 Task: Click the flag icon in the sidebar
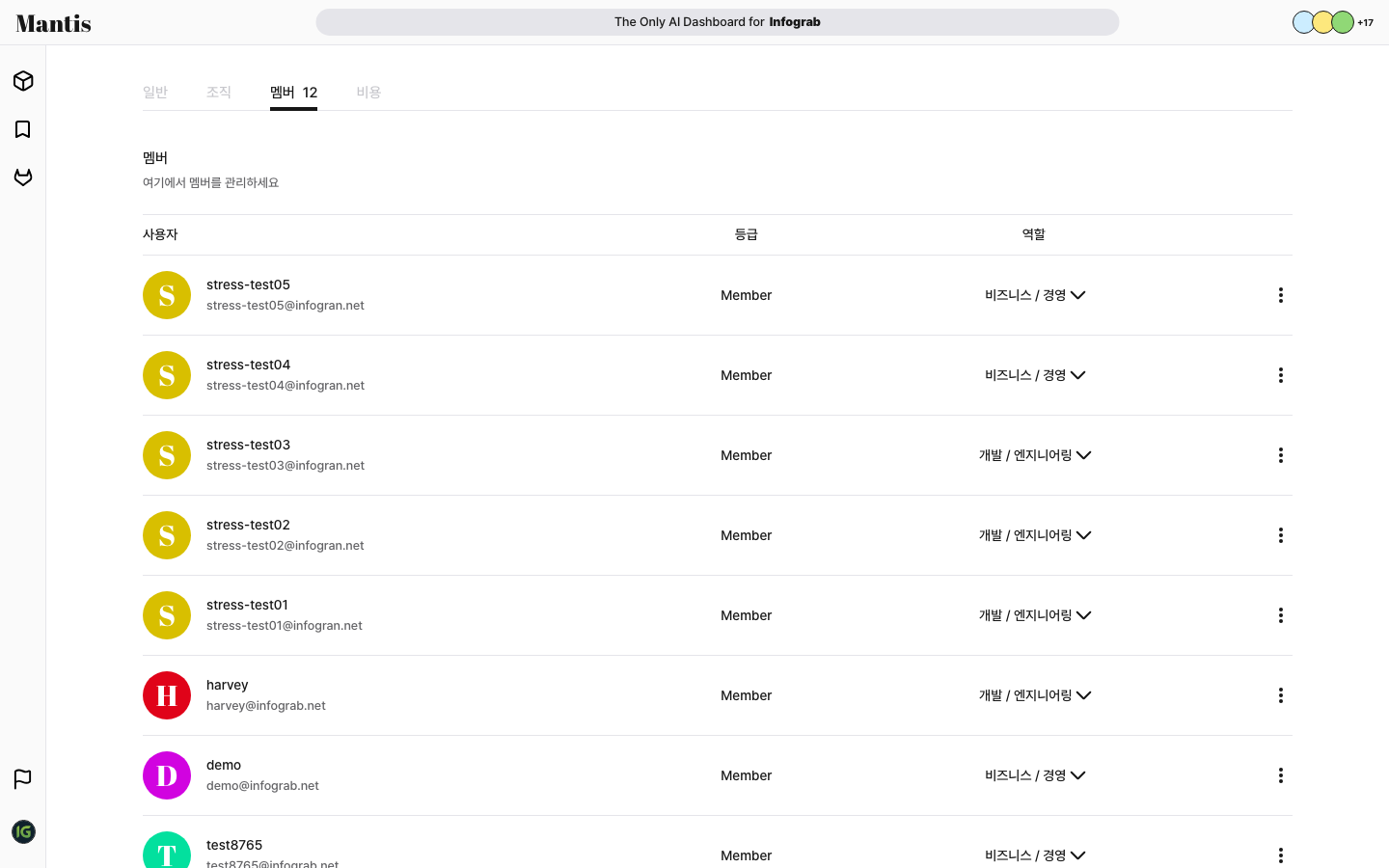(23, 778)
